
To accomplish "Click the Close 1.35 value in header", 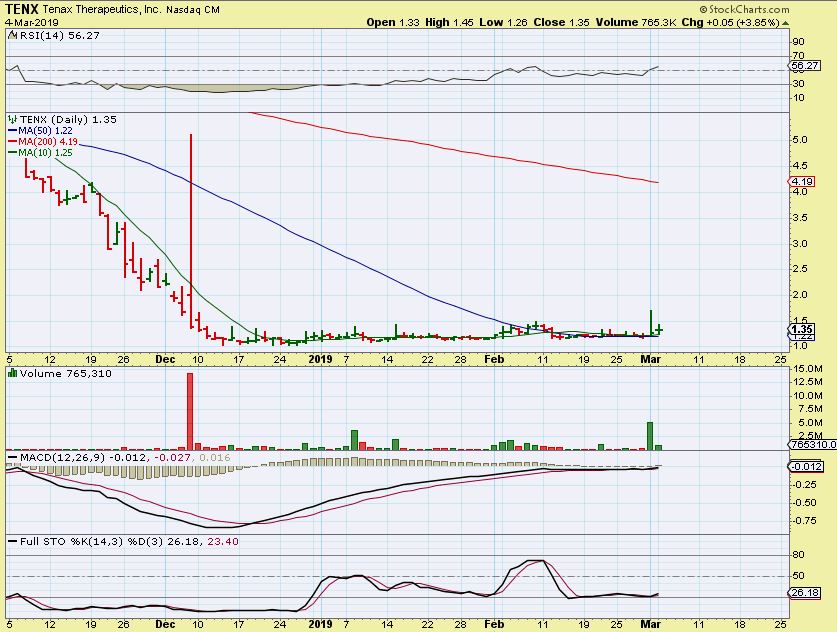I will [562, 22].
